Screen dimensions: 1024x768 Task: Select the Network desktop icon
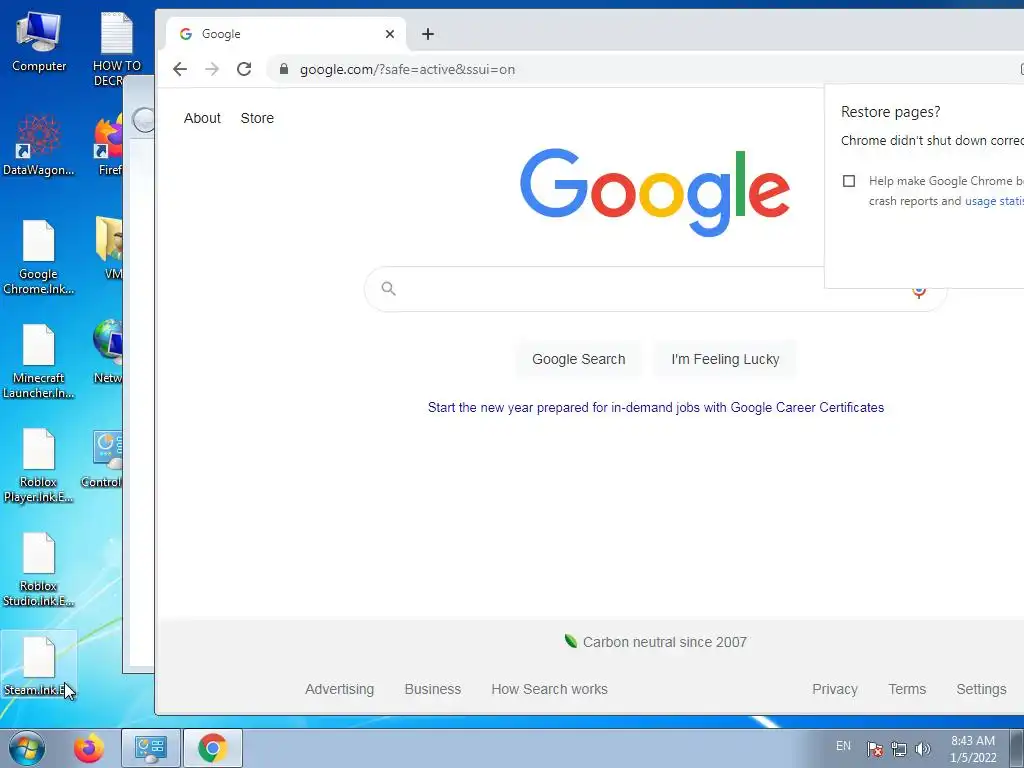pos(108,351)
